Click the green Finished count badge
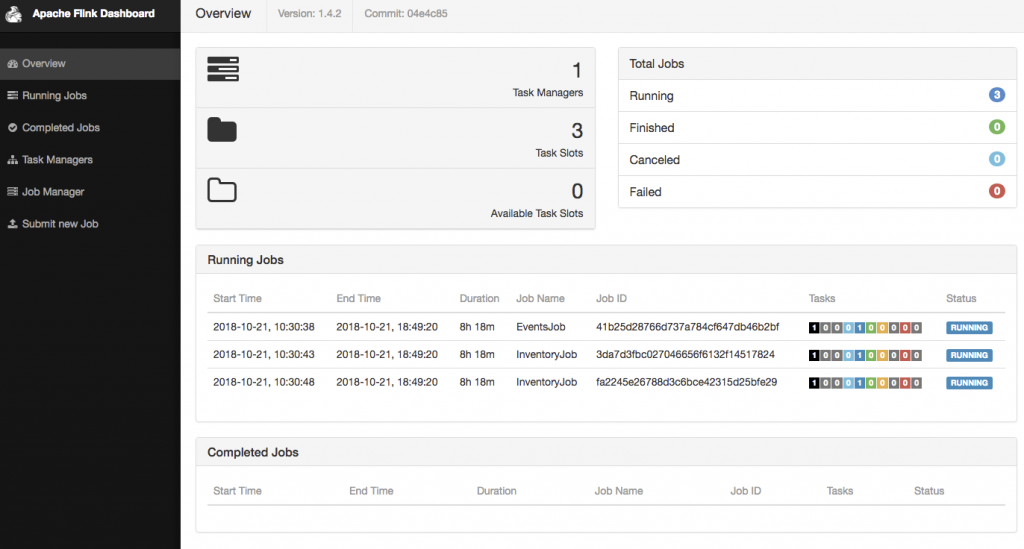This screenshot has height=549, width=1024. tap(997, 127)
